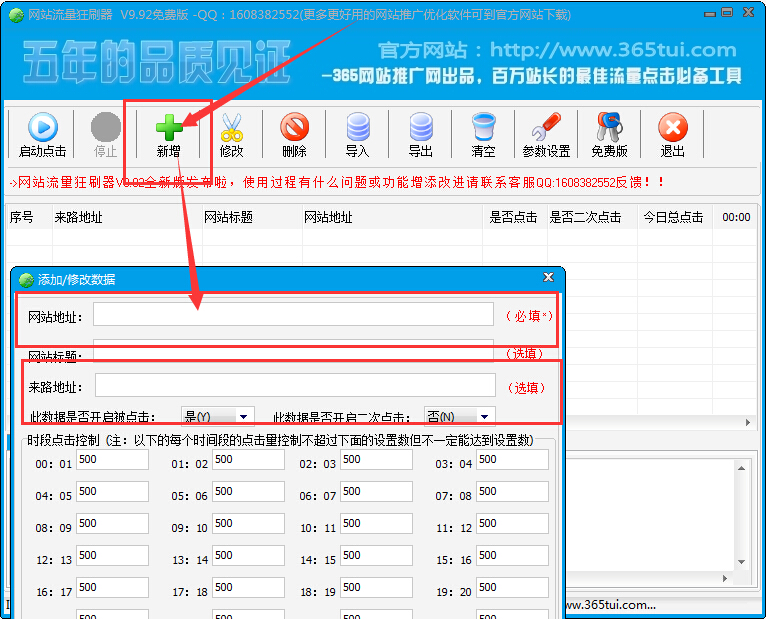Close the 添加/修改数据 dialog

548,277
